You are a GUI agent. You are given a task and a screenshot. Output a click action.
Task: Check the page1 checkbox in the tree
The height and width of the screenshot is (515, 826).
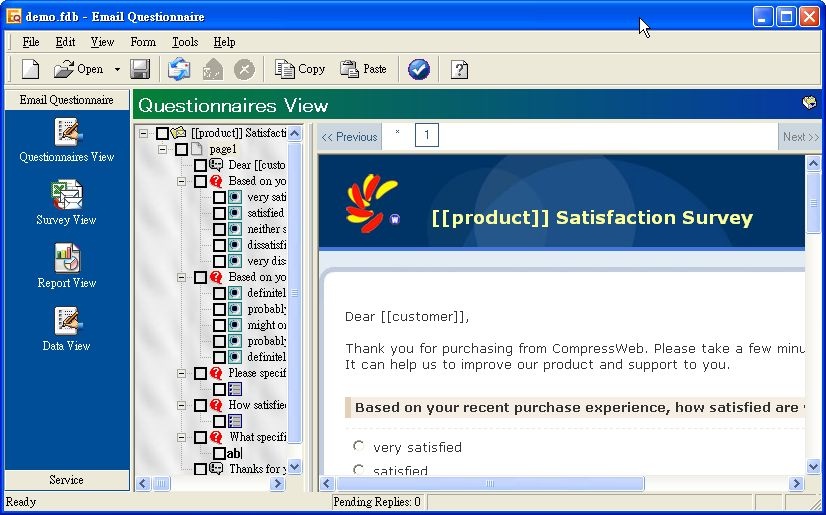[x=181, y=150]
